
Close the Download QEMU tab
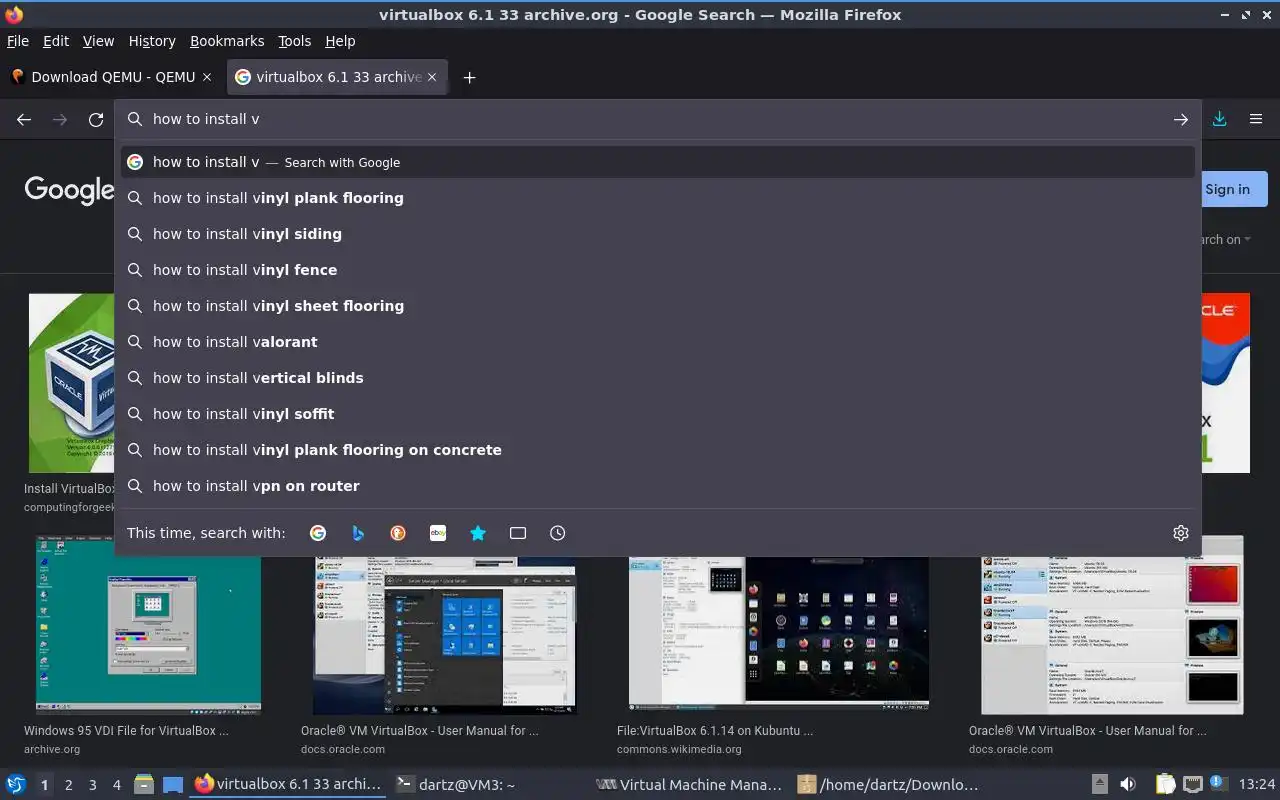click(207, 77)
